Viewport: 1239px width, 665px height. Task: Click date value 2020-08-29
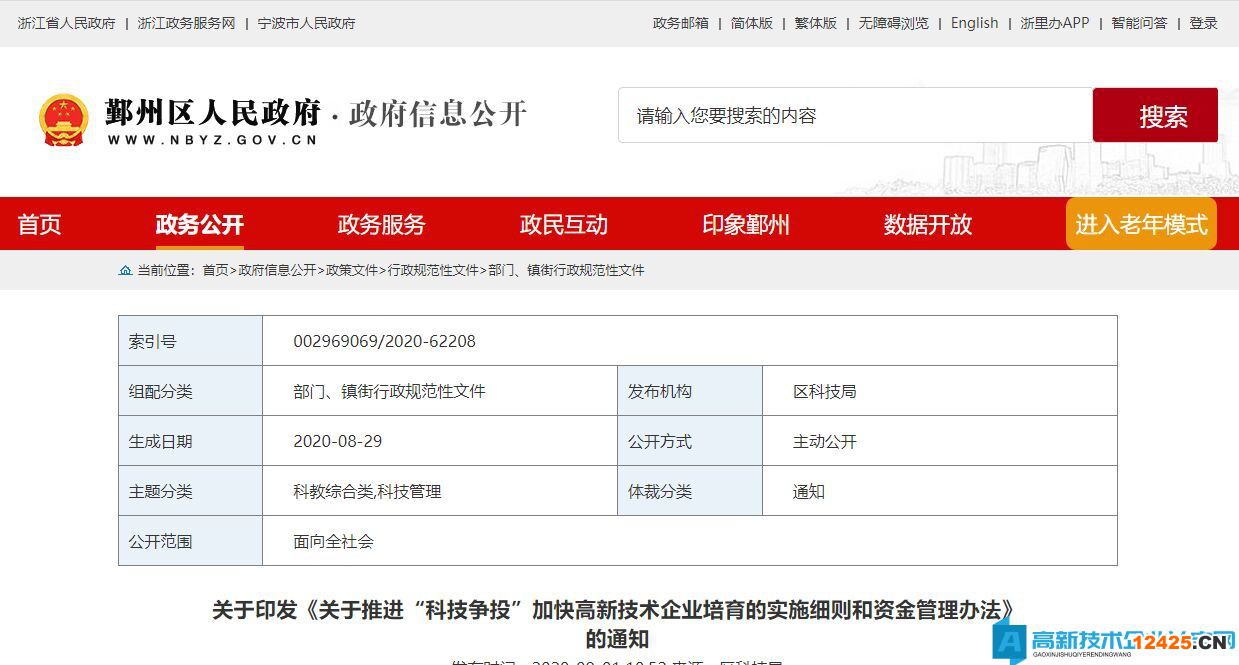point(338,441)
